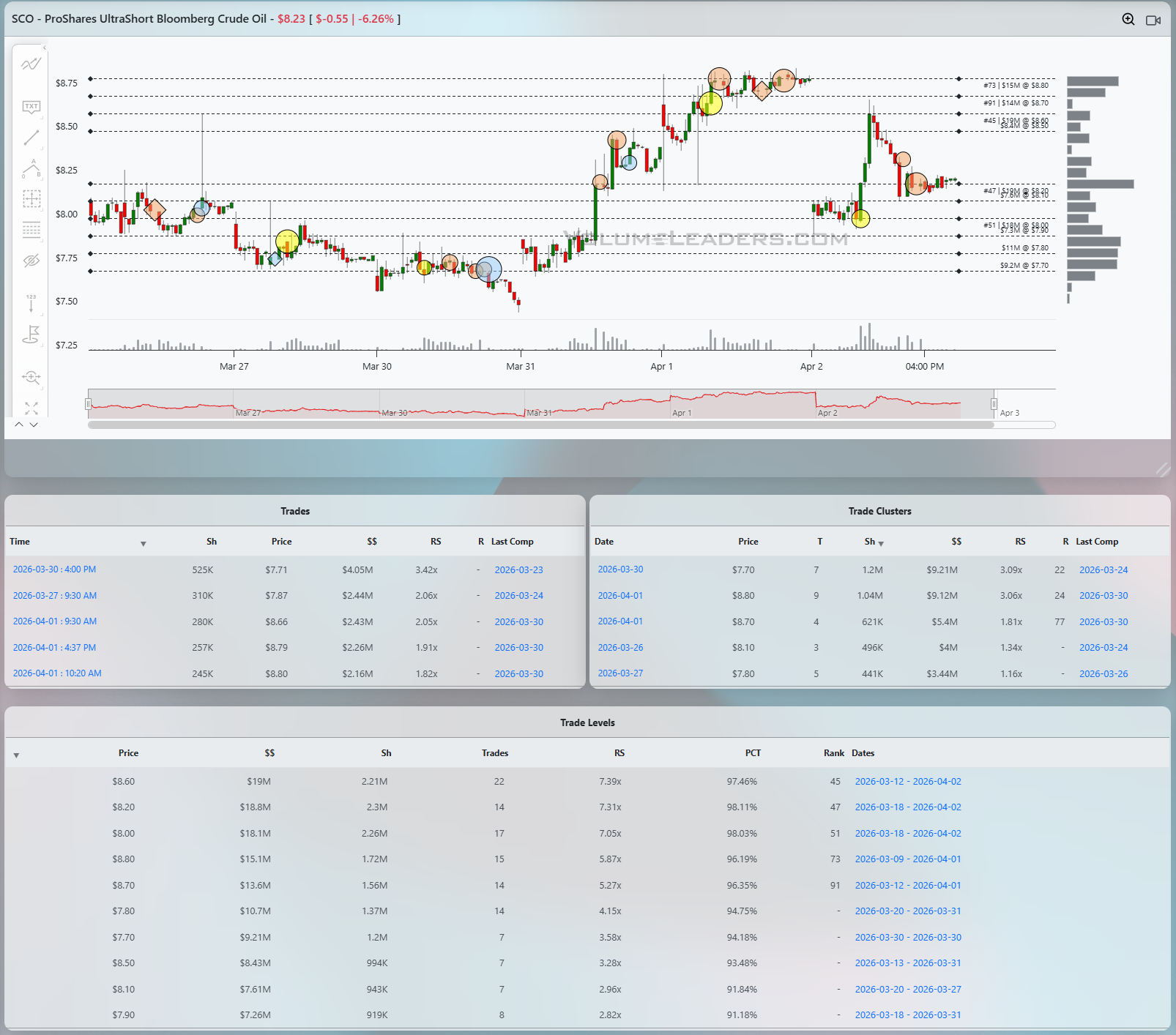This screenshot has height=1035, width=1176.
Task: Click the PCT header in Trade Levels
Action: tap(753, 753)
